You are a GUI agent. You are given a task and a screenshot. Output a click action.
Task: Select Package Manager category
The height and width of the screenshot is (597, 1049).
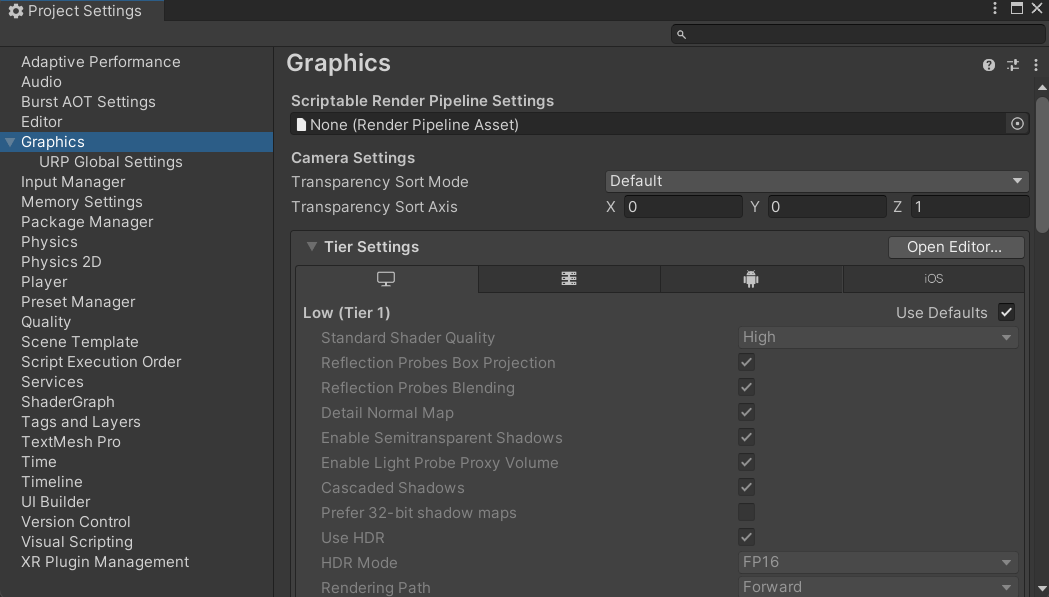87,222
